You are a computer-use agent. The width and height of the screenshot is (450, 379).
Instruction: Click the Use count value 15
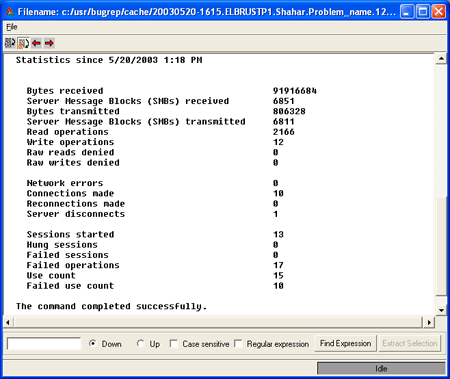[x=278, y=276]
